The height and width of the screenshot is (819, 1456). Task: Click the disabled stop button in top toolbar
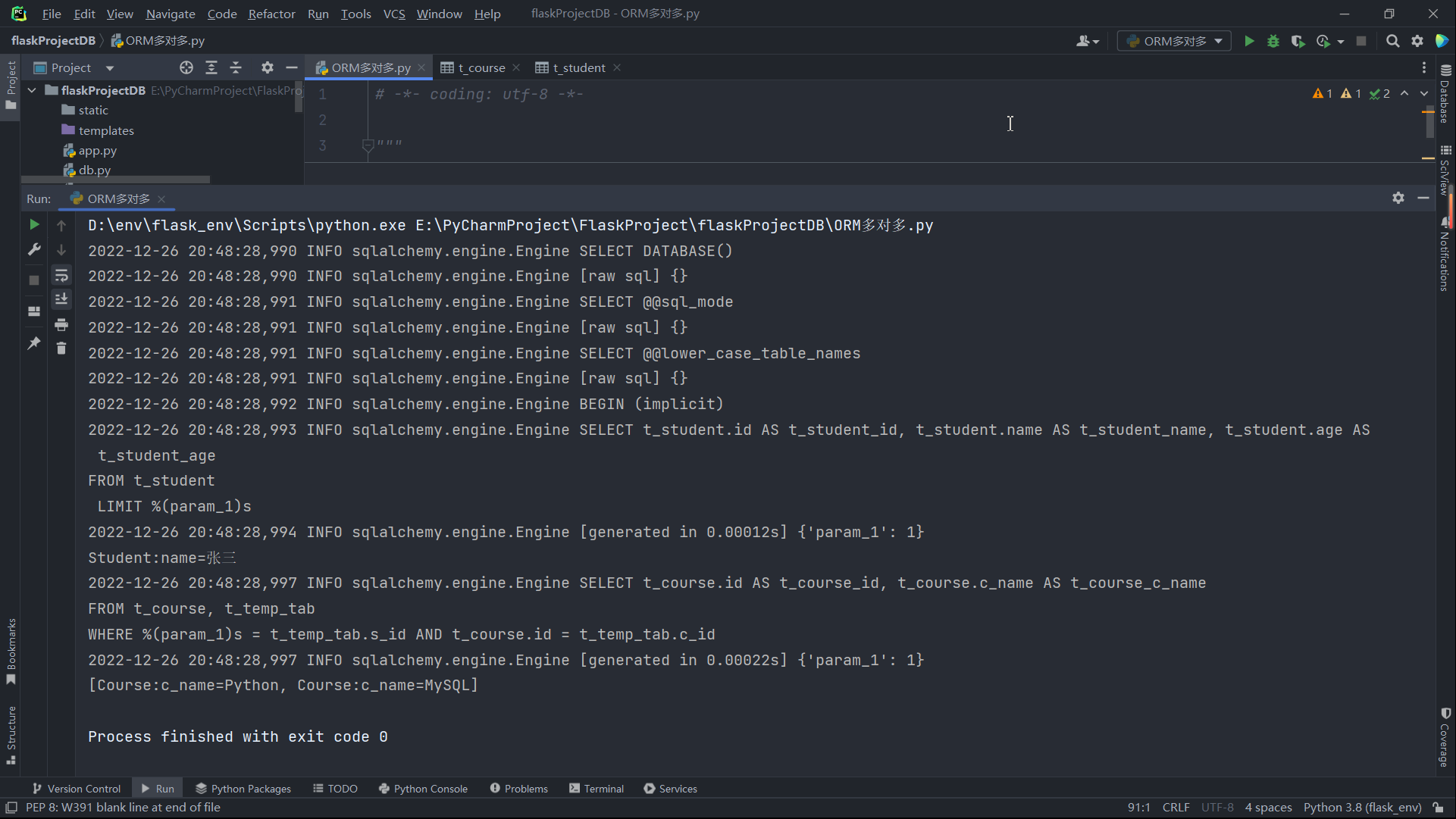[x=1361, y=41]
